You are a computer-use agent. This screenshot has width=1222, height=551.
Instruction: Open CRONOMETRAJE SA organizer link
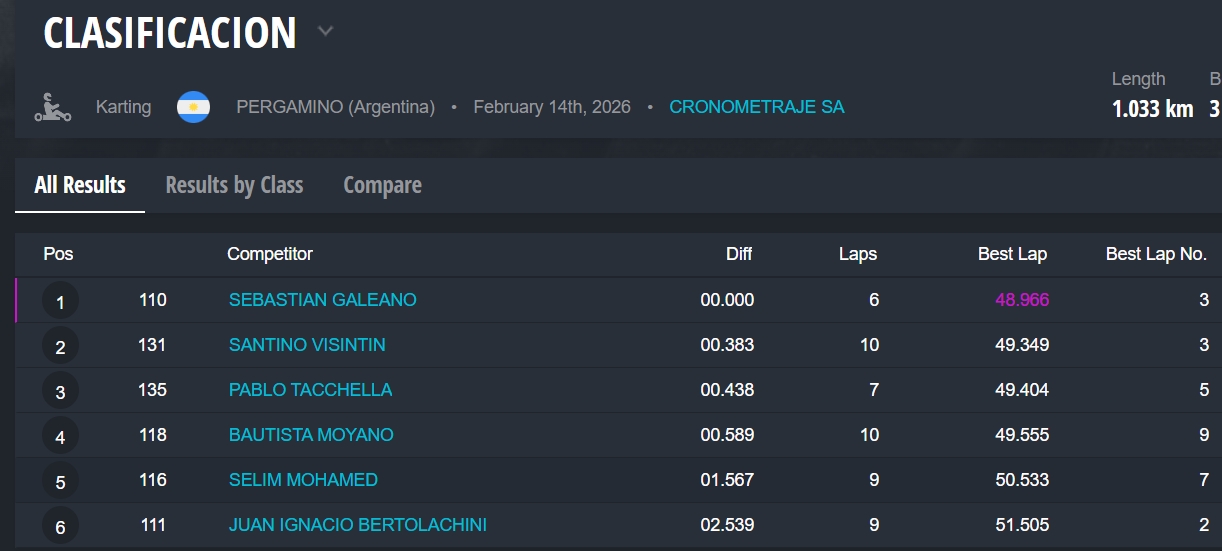(x=756, y=107)
